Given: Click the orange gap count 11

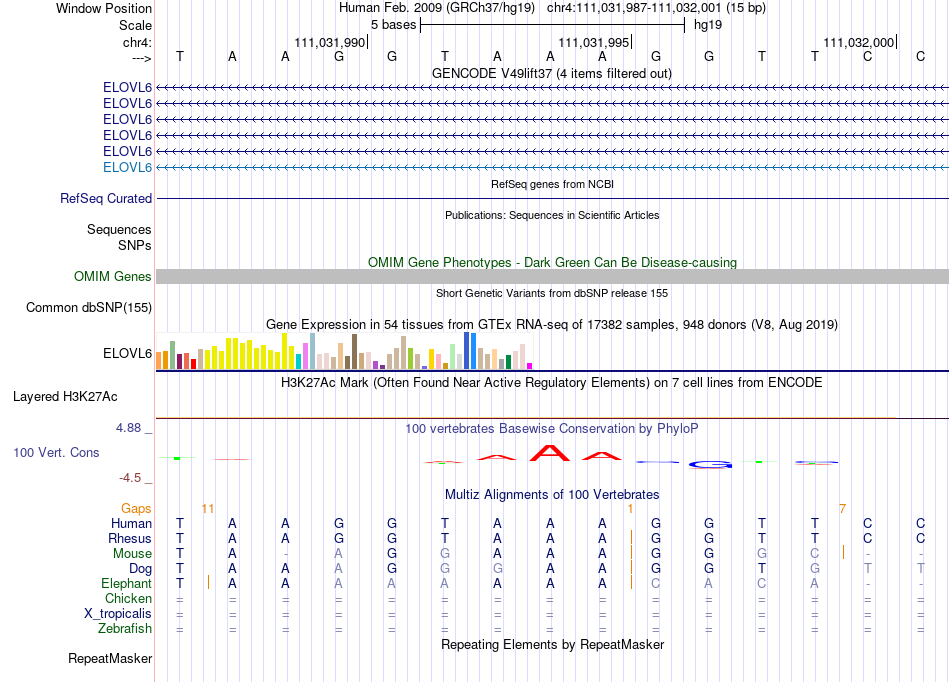Looking at the screenshot, I should (x=208, y=508).
